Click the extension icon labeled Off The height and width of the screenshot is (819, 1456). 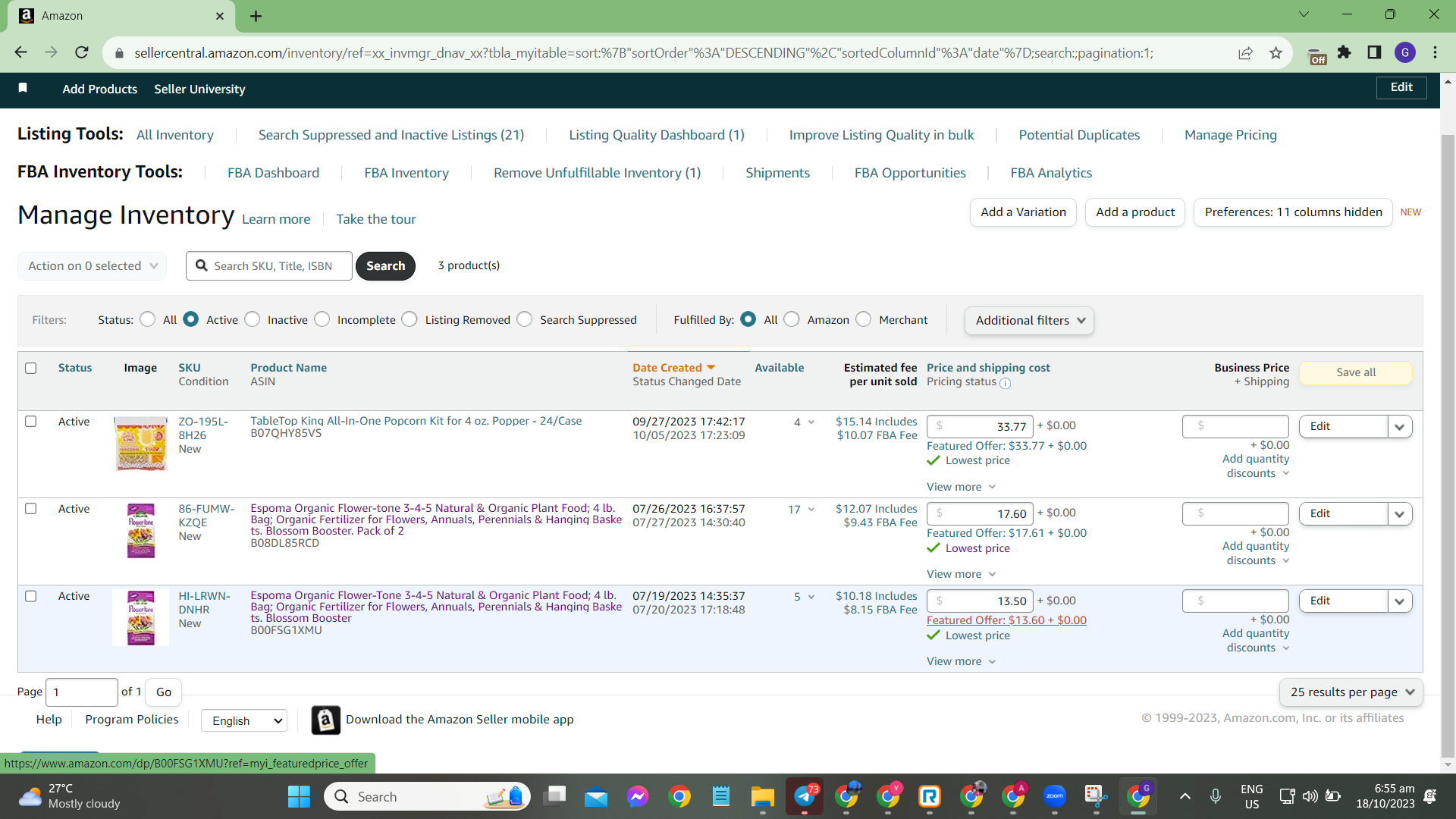click(x=1317, y=55)
